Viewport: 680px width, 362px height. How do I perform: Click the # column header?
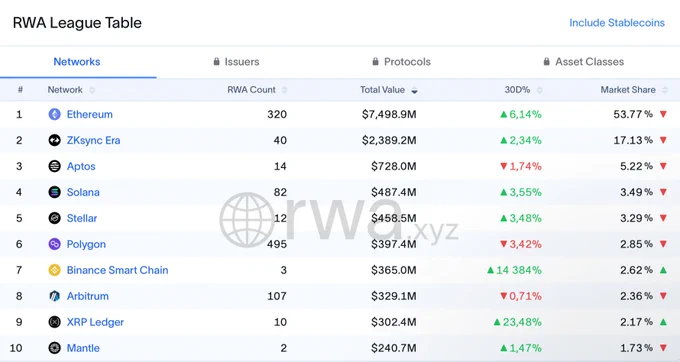(20, 90)
